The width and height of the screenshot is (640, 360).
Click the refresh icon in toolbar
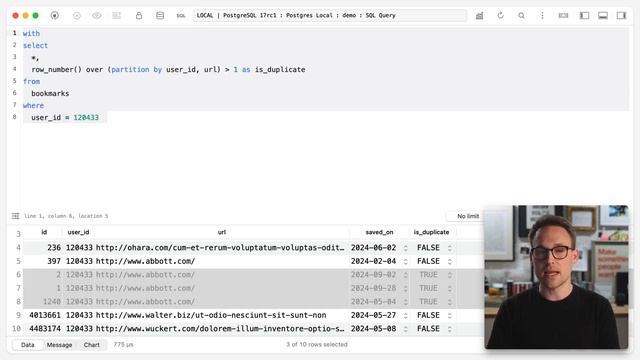coord(500,16)
